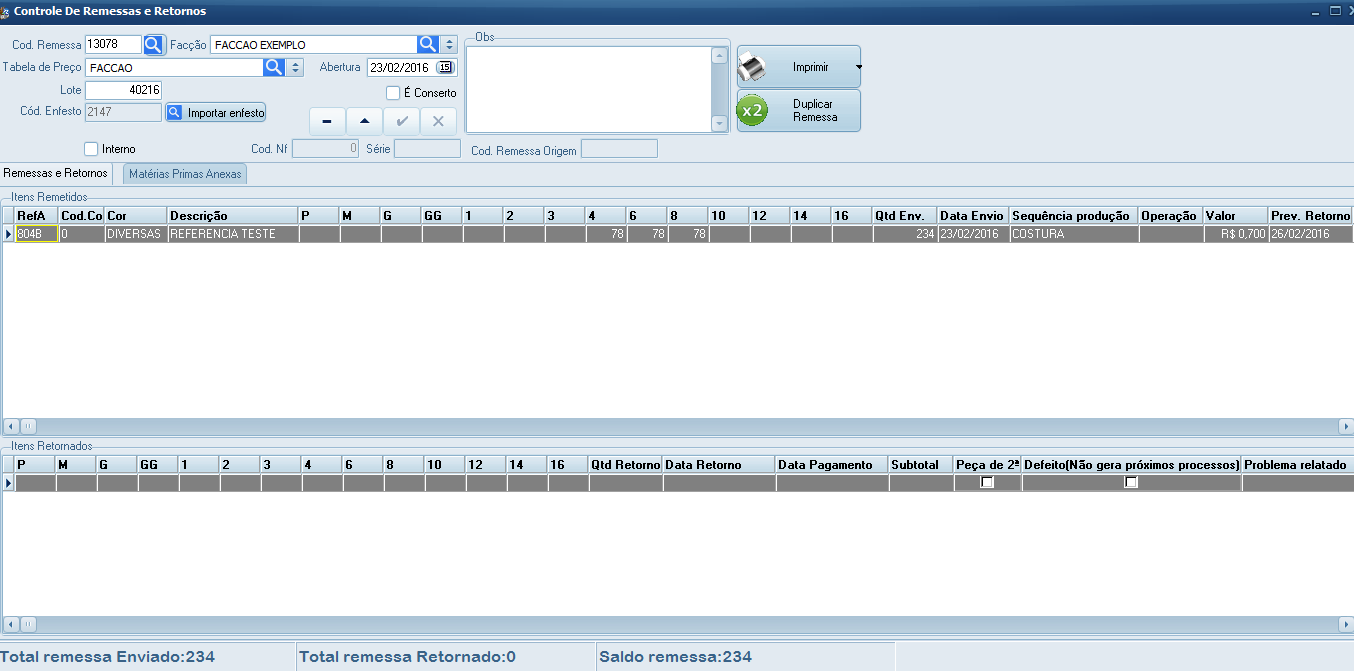The height and width of the screenshot is (671, 1354).
Task: Click the Tabela de Preço search icon
Action: point(274,68)
